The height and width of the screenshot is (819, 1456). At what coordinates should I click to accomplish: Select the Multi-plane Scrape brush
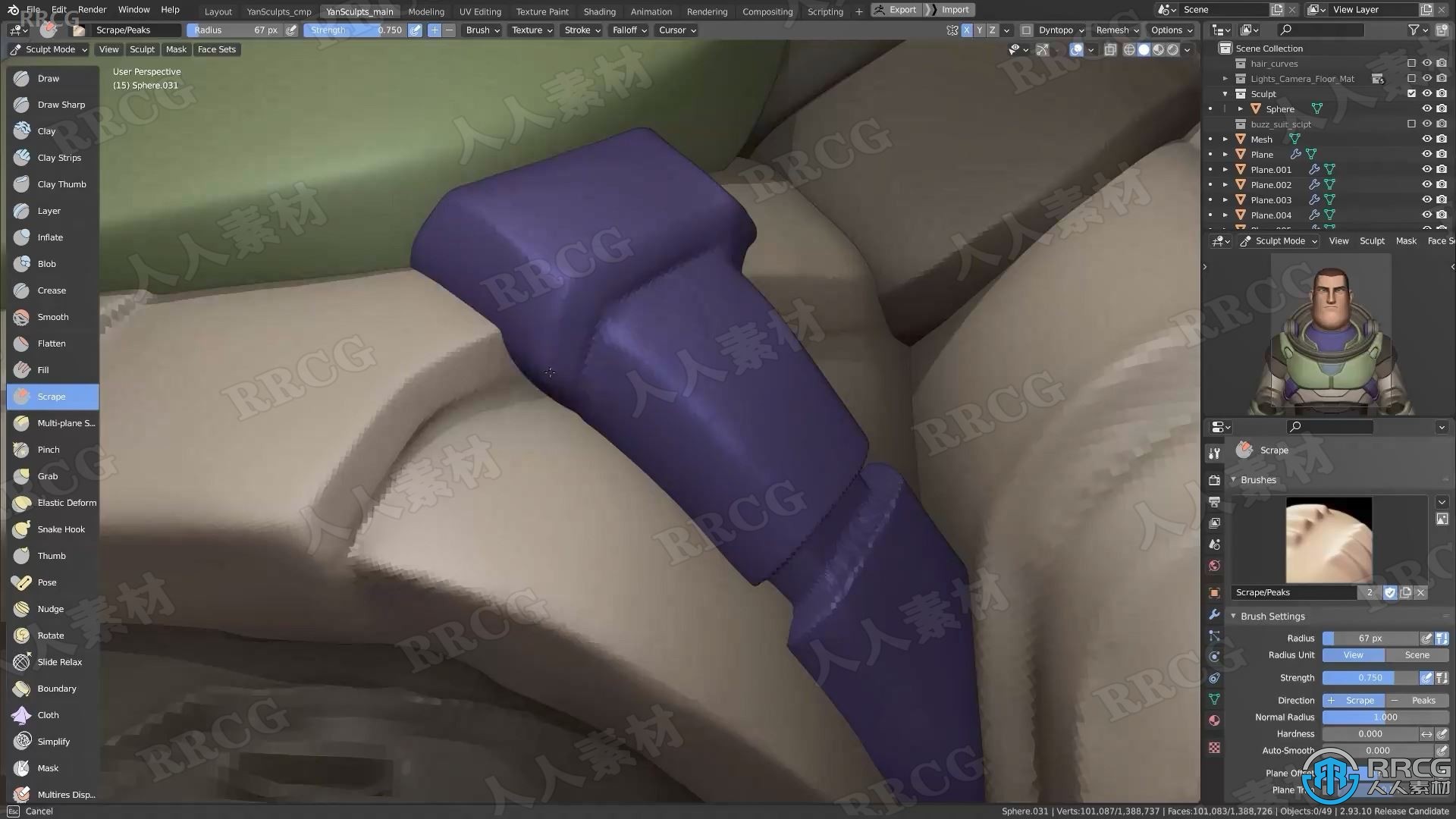coord(52,423)
